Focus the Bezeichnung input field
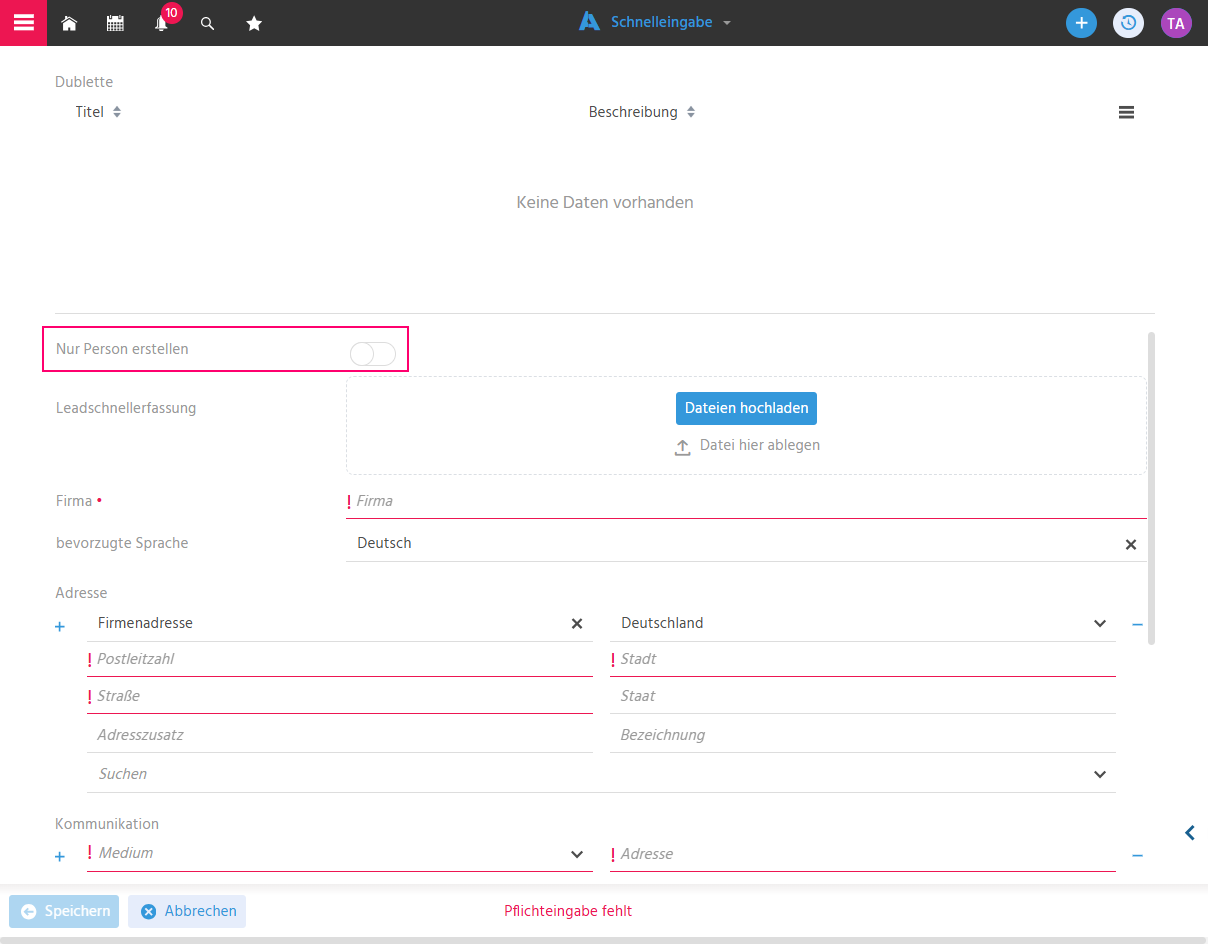Screen dimensions: 1208x944 pos(862,735)
